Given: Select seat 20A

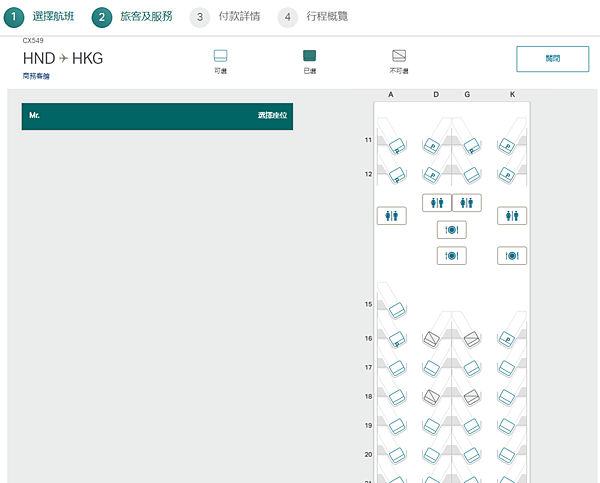Looking at the screenshot, I should click(x=397, y=455).
